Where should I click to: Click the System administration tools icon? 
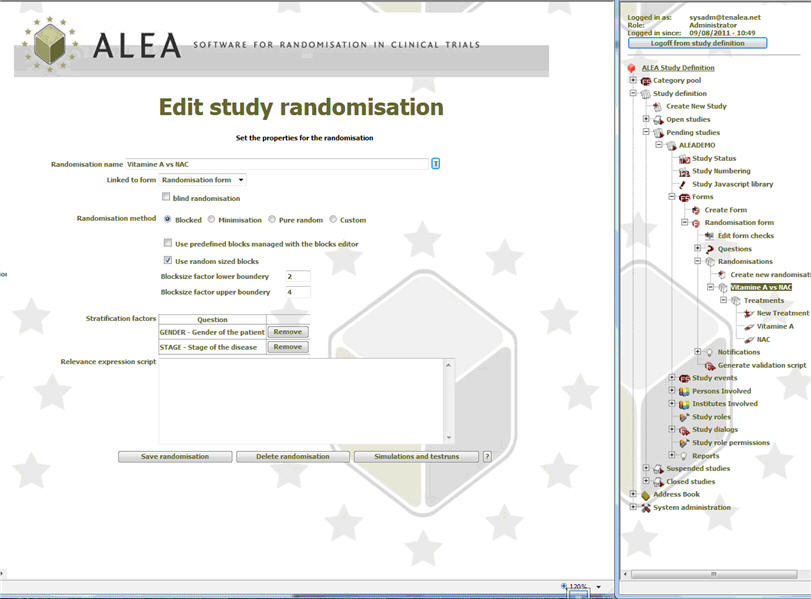(646, 507)
